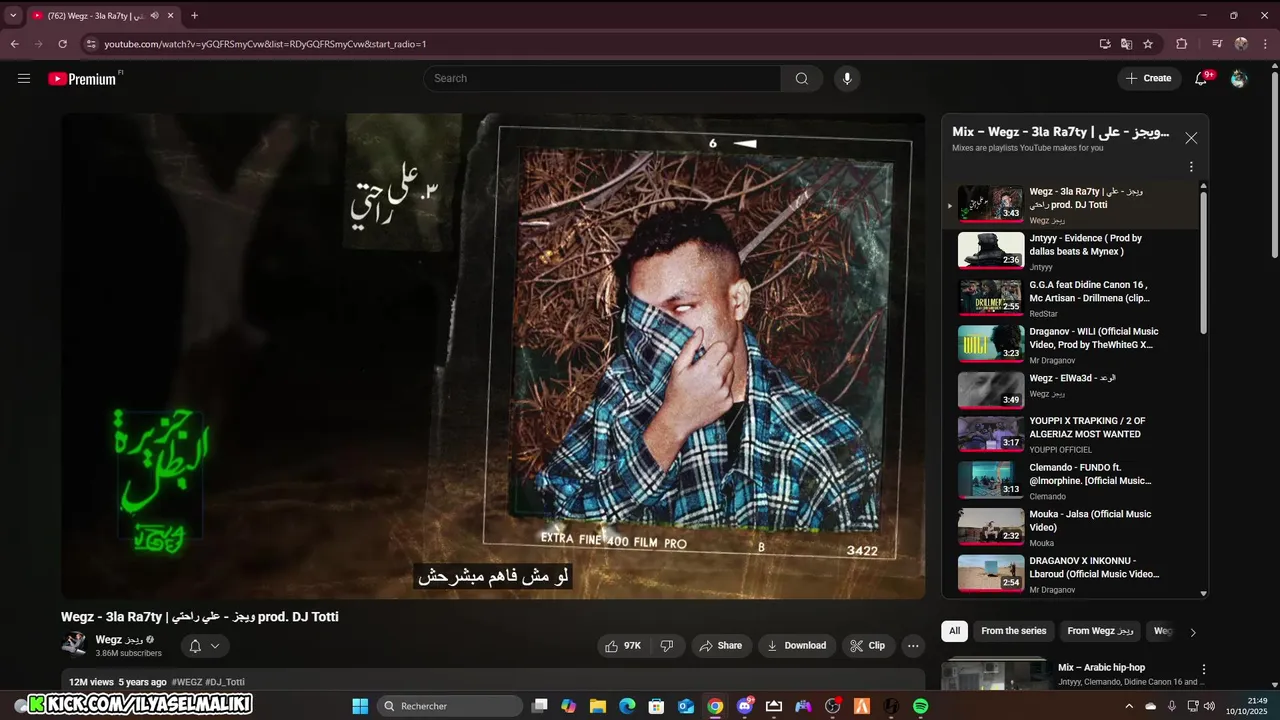Open the Wegz channel avatar
The width and height of the screenshot is (1280, 720).
pyautogui.click(x=74, y=644)
